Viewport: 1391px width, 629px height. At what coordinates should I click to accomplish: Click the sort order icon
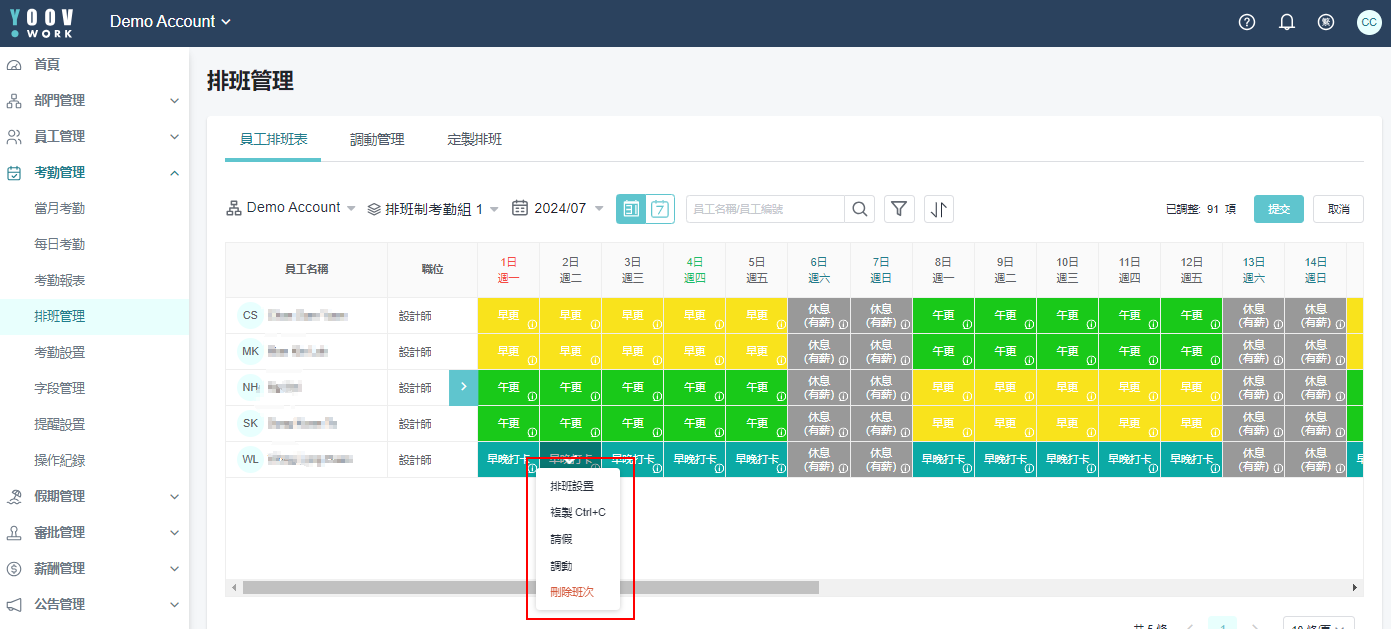[x=938, y=209]
